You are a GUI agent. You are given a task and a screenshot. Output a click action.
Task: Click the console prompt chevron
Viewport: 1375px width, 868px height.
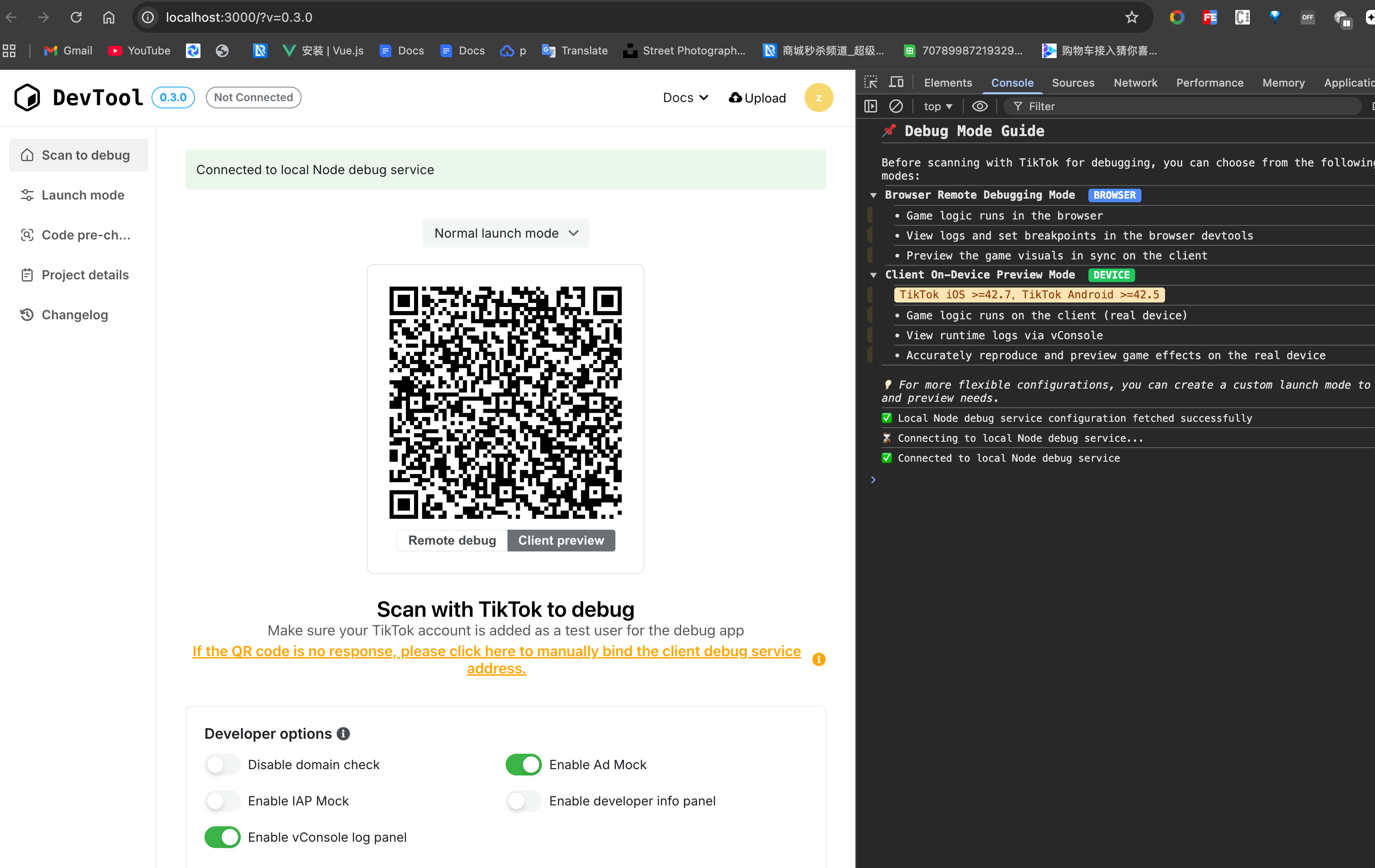click(x=873, y=480)
